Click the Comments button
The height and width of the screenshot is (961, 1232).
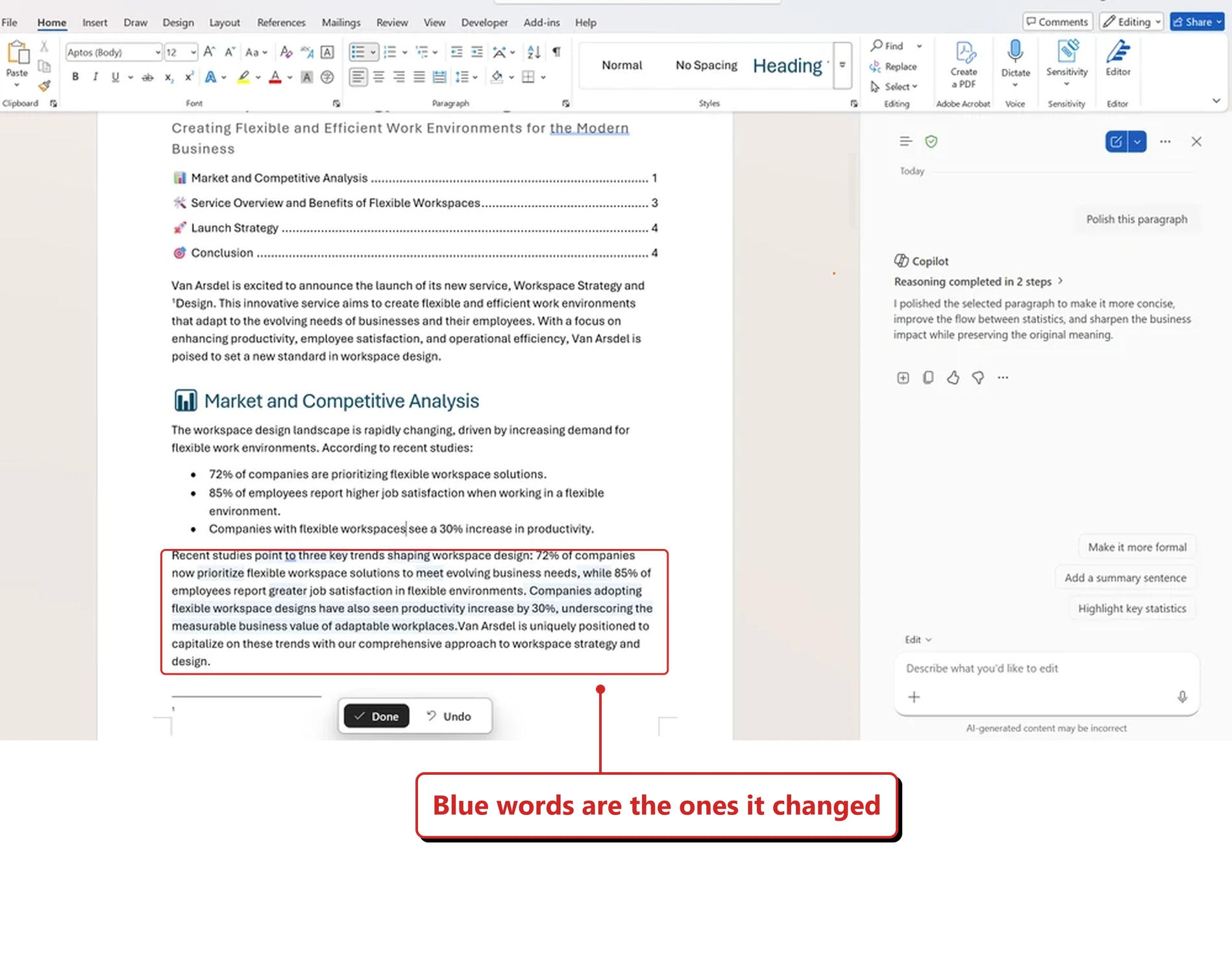point(1057,22)
